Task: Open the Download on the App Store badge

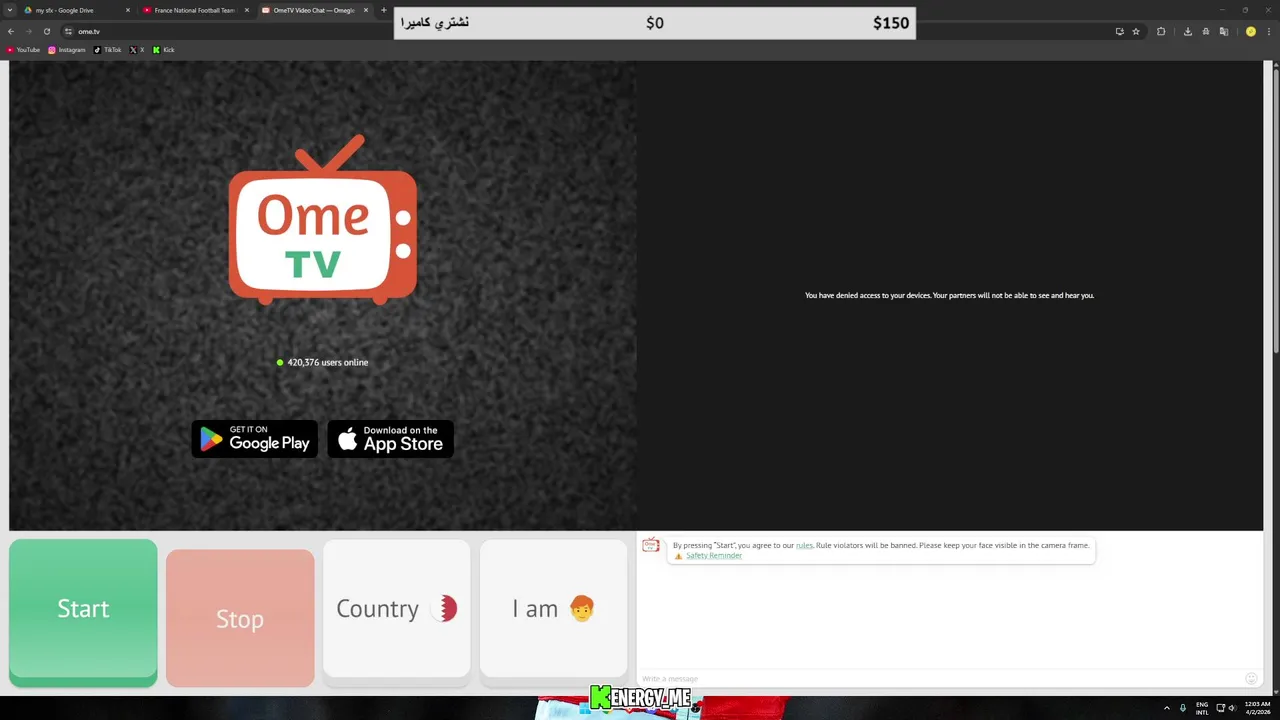Action: coord(391,439)
